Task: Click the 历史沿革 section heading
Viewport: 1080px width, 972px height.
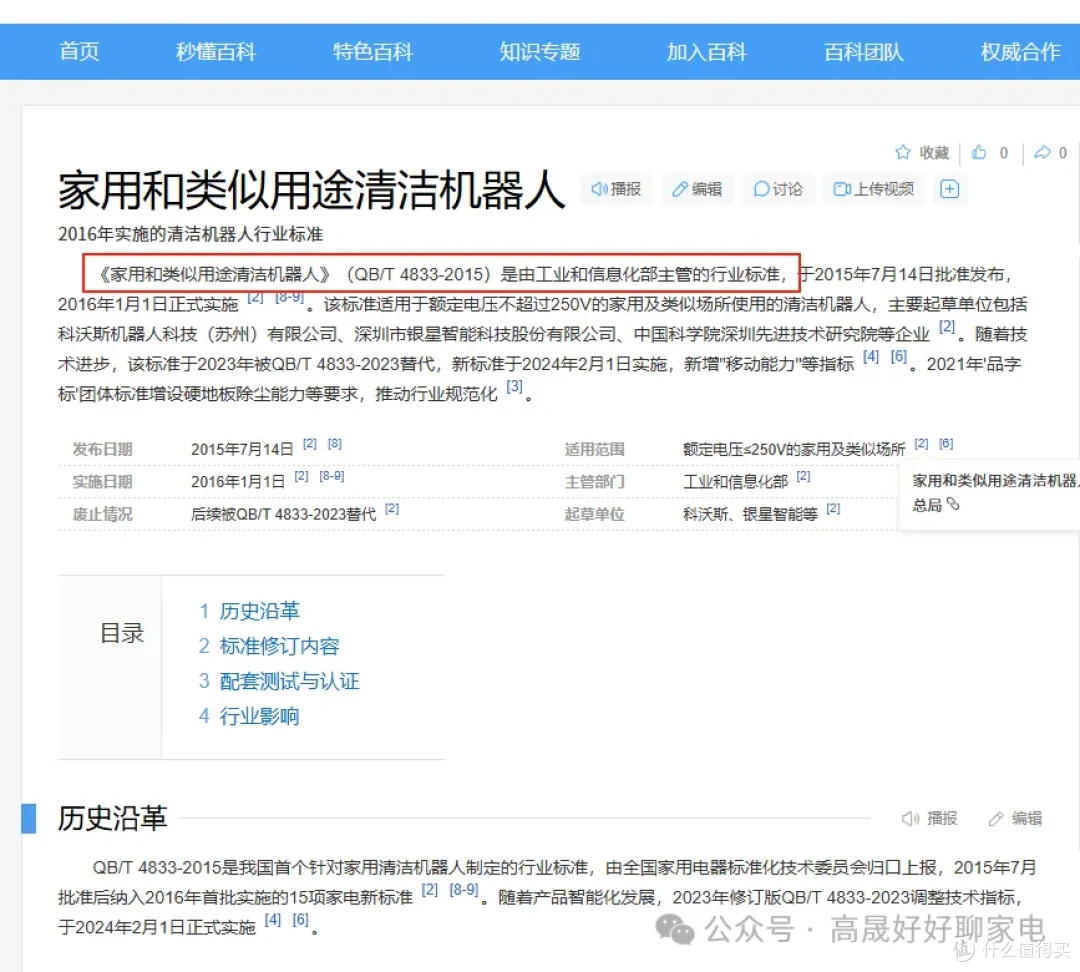Action: [x=112, y=818]
